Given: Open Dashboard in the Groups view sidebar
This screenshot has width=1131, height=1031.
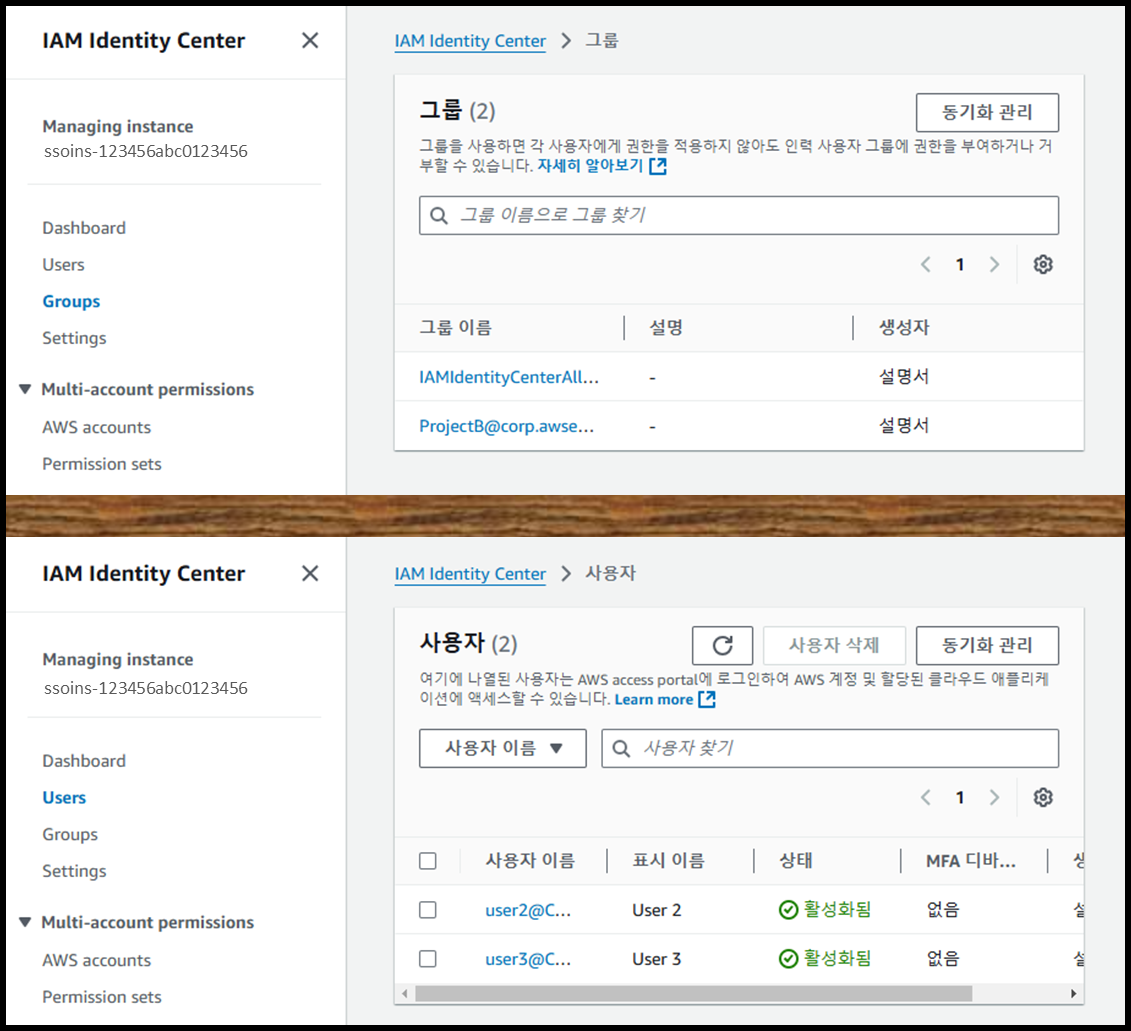Looking at the screenshot, I should (84, 228).
